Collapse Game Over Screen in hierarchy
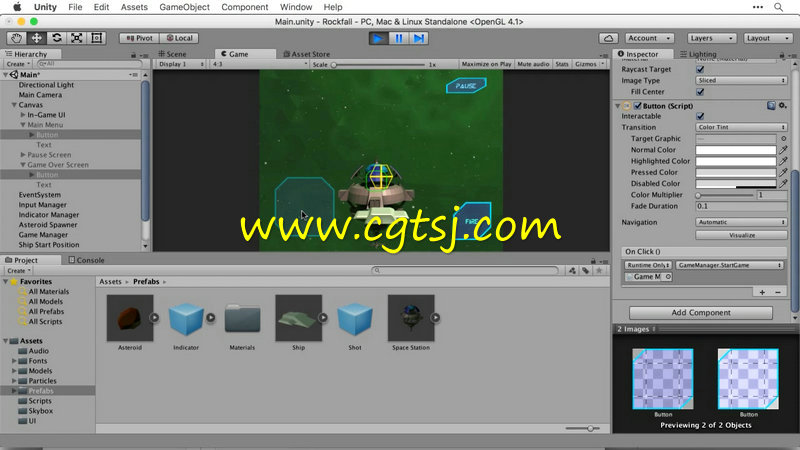The width and height of the screenshot is (800, 450). click(23, 165)
